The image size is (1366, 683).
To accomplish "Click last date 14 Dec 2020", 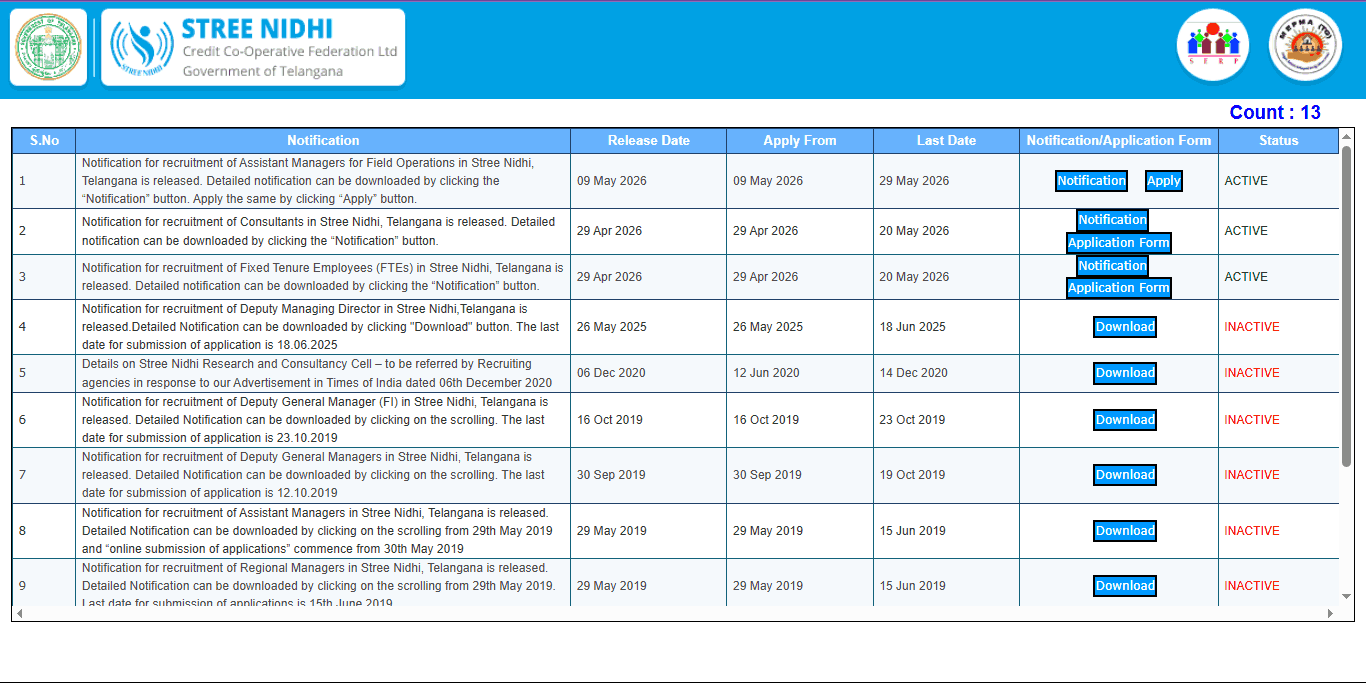I will [x=913, y=373].
